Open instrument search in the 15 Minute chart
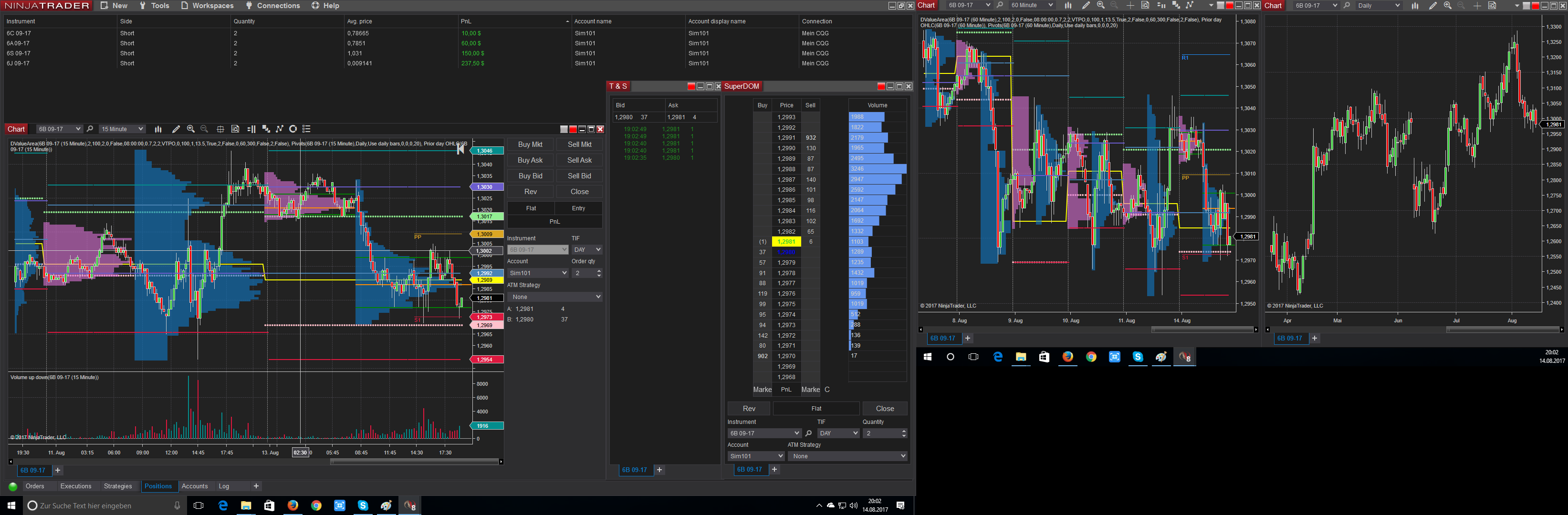1568x515 pixels. pyautogui.click(x=90, y=129)
